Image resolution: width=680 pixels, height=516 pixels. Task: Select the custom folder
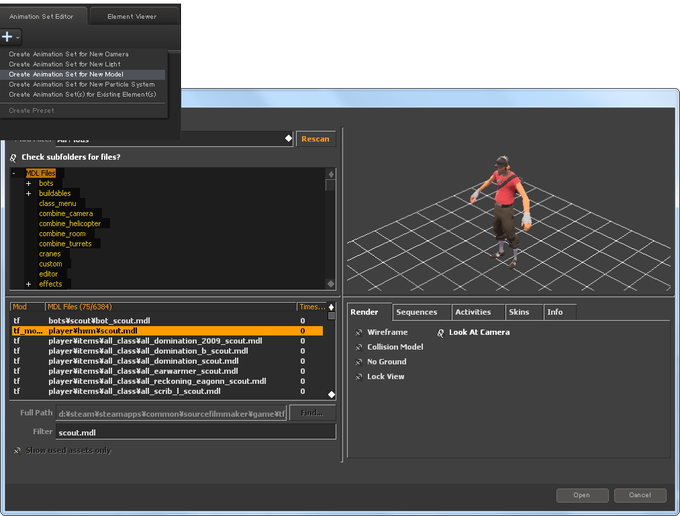coord(50,264)
